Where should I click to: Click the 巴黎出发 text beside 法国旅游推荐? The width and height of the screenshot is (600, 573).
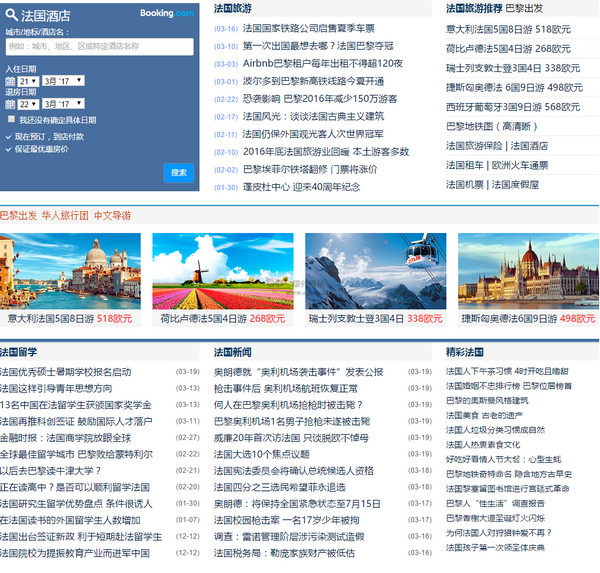[524, 8]
